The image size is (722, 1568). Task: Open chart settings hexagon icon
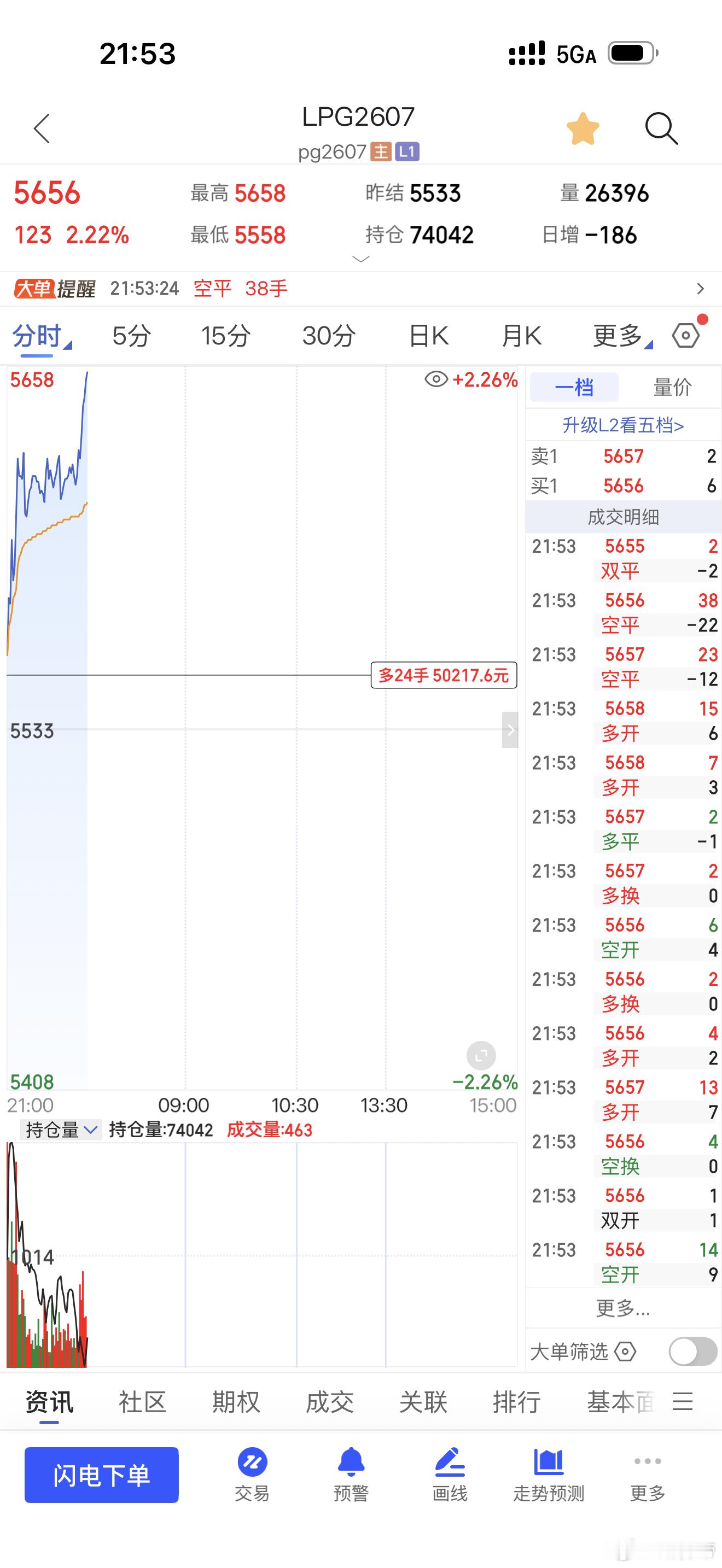[686, 335]
